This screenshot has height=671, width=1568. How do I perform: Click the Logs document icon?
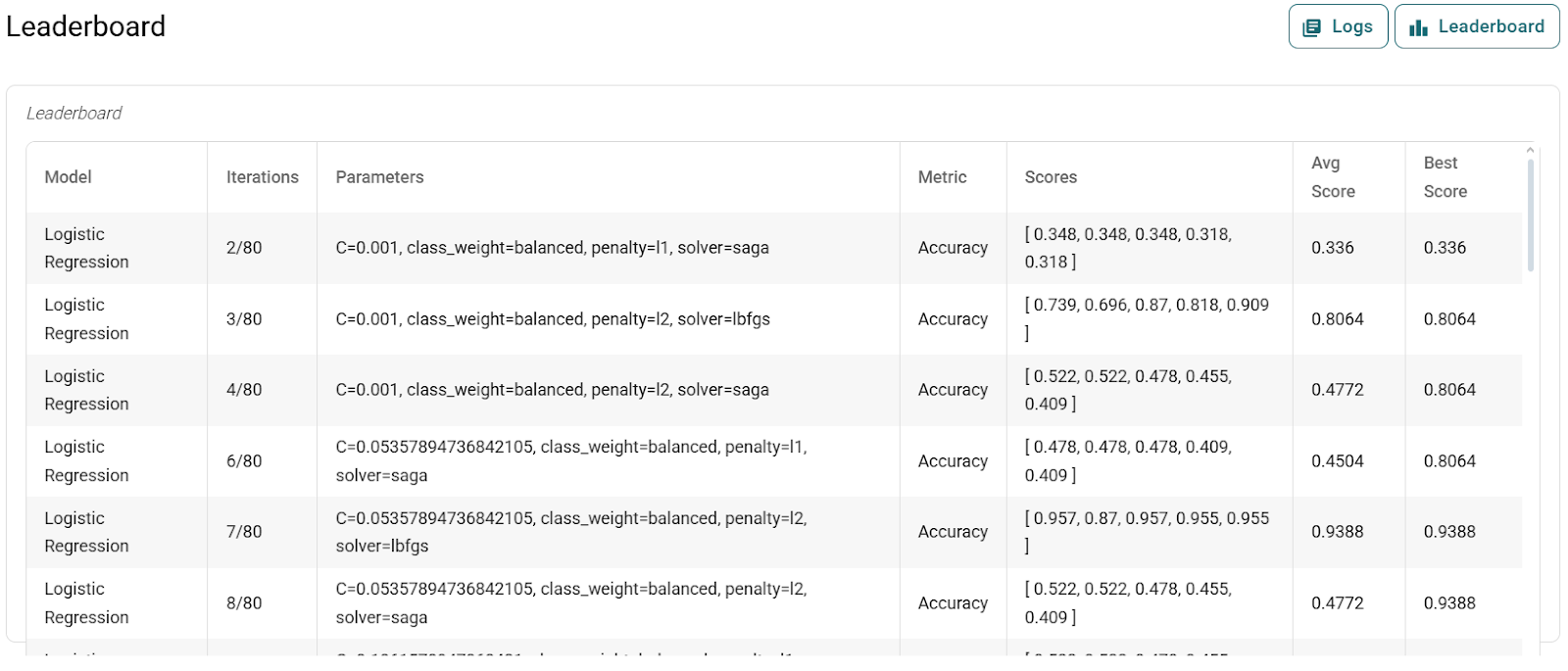coord(1311,27)
